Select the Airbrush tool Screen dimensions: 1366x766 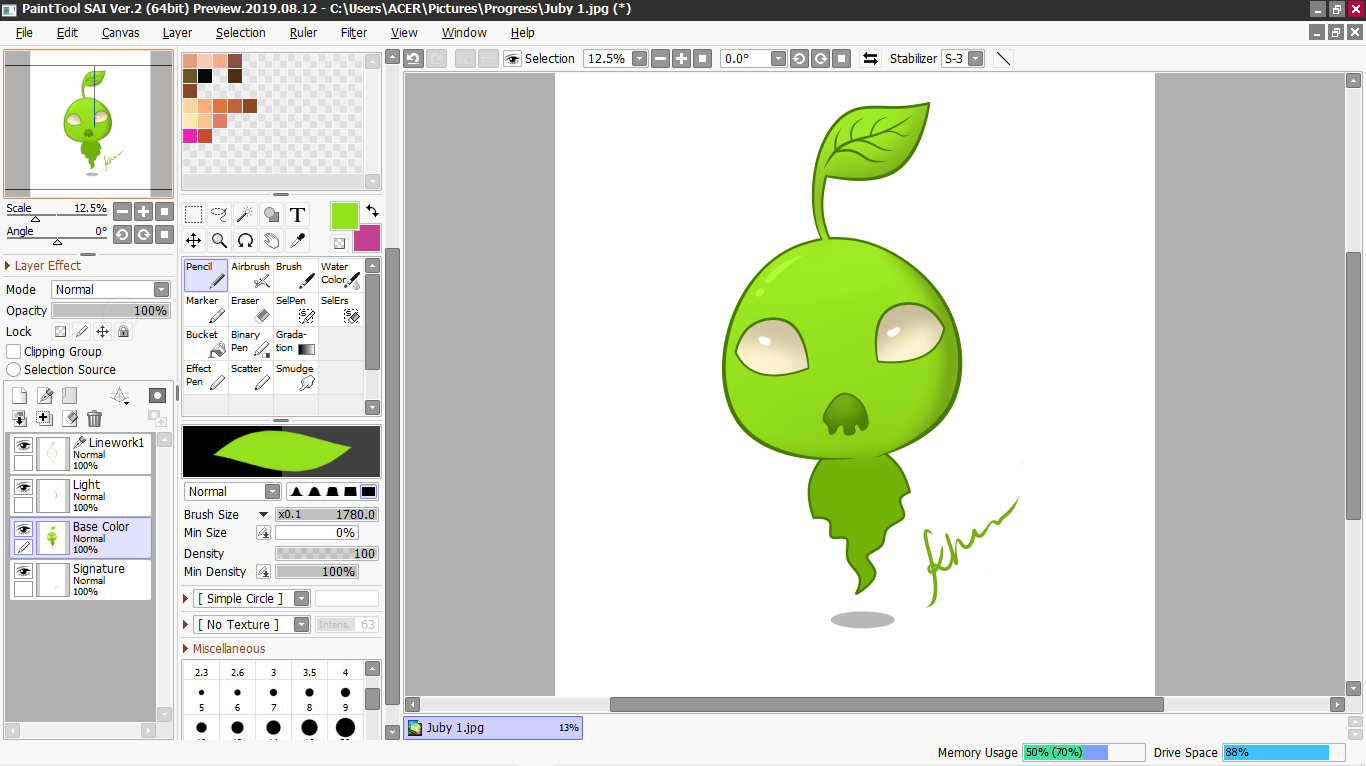pyautogui.click(x=251, y=275)
